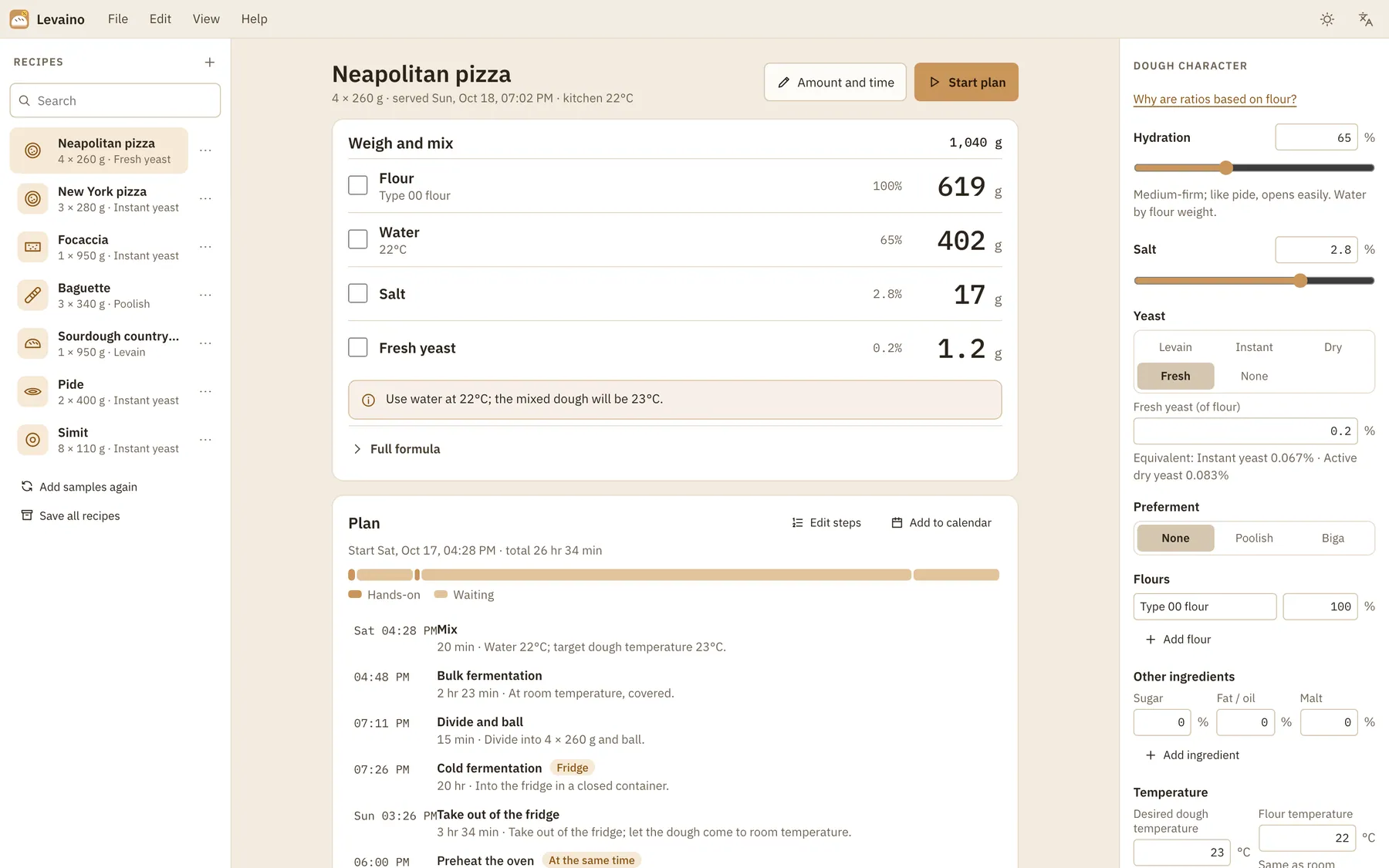The width and height of the screenshot is (1389, 868).
Task: Click Add to calendar icon
Action: tap(897, 523)
